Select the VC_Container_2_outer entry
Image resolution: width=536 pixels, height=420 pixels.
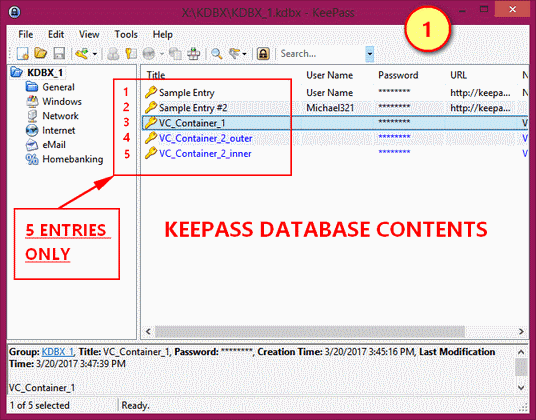coord(205,138)
